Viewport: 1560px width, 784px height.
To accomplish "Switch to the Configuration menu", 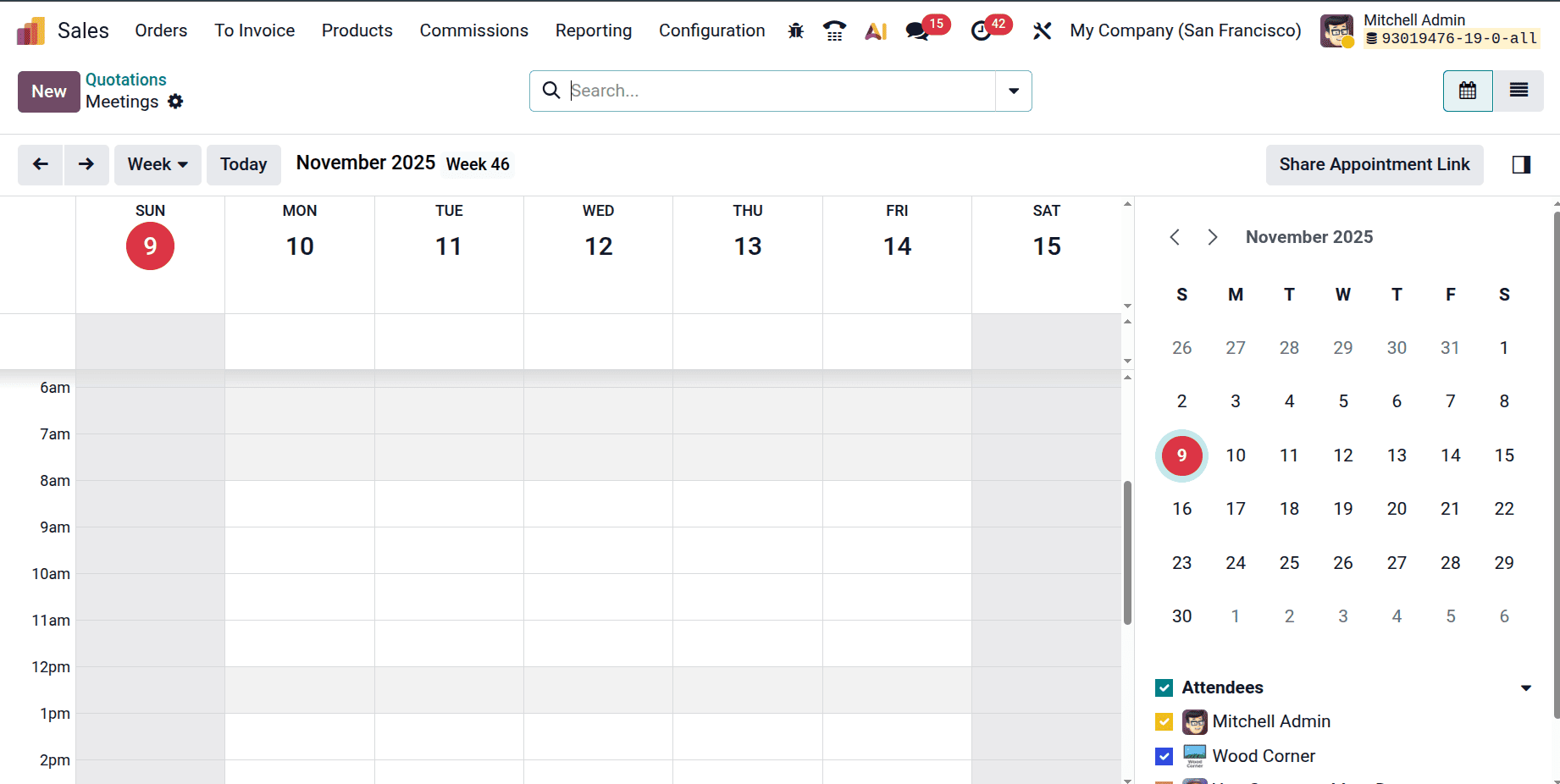I will pos(711,30).
